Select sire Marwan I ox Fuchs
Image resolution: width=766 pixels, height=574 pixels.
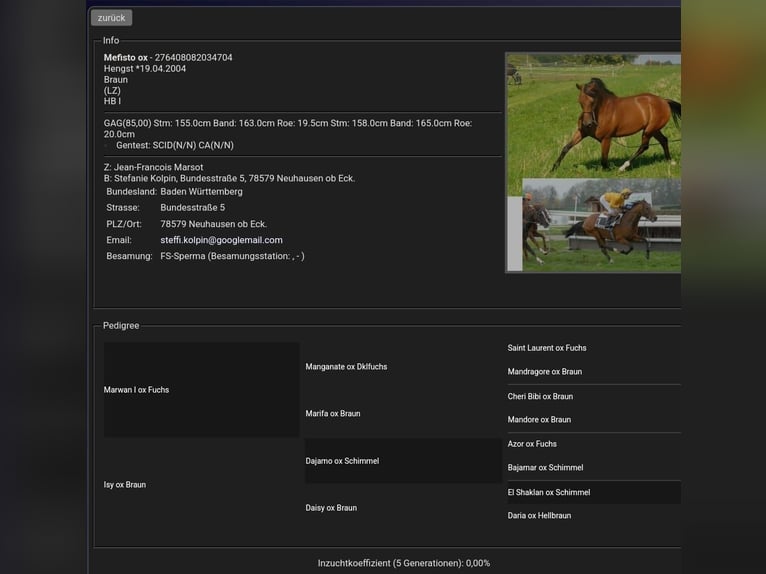(137, 390)
